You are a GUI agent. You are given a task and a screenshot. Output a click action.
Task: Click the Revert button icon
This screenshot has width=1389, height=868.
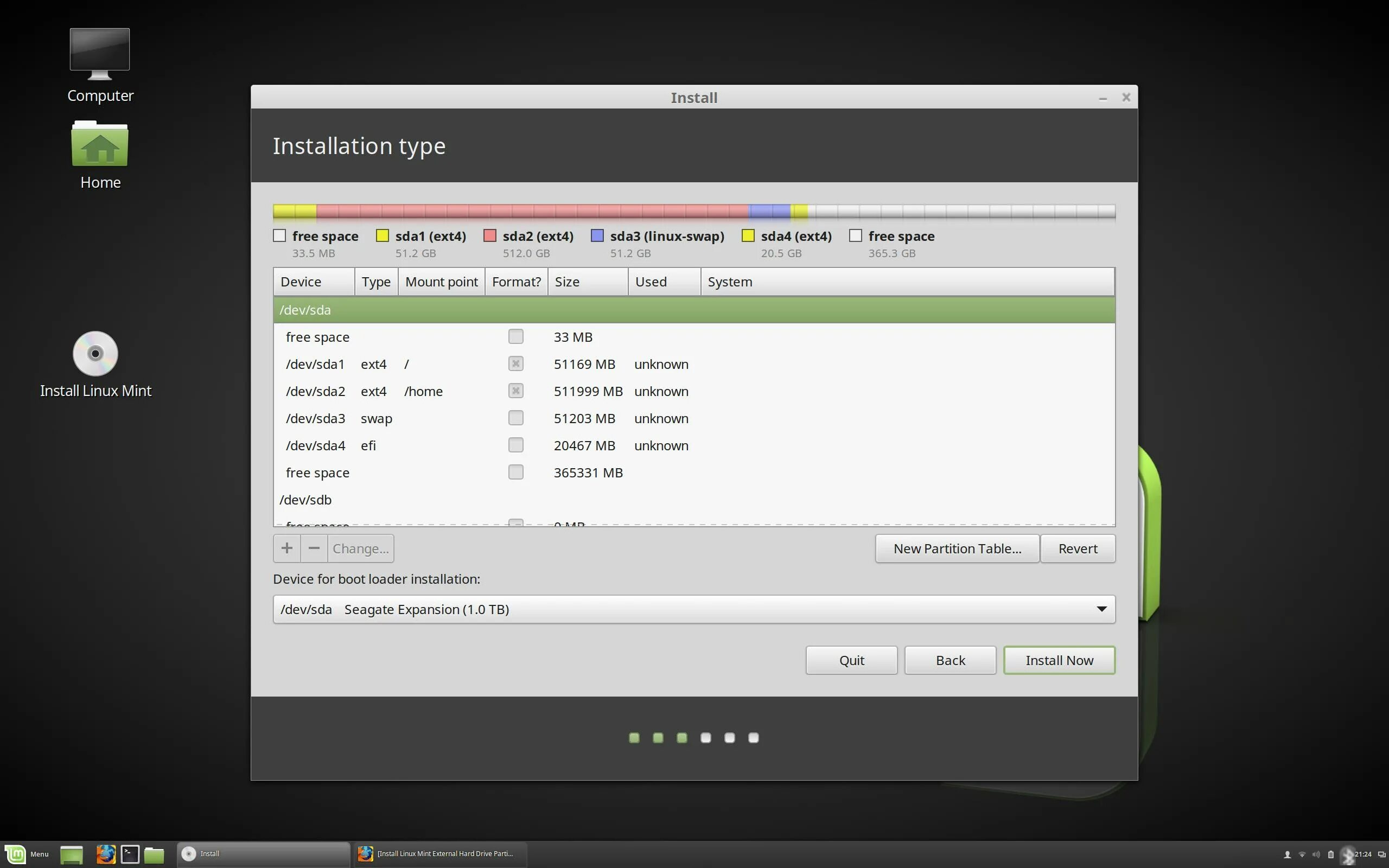point(1078,548)
